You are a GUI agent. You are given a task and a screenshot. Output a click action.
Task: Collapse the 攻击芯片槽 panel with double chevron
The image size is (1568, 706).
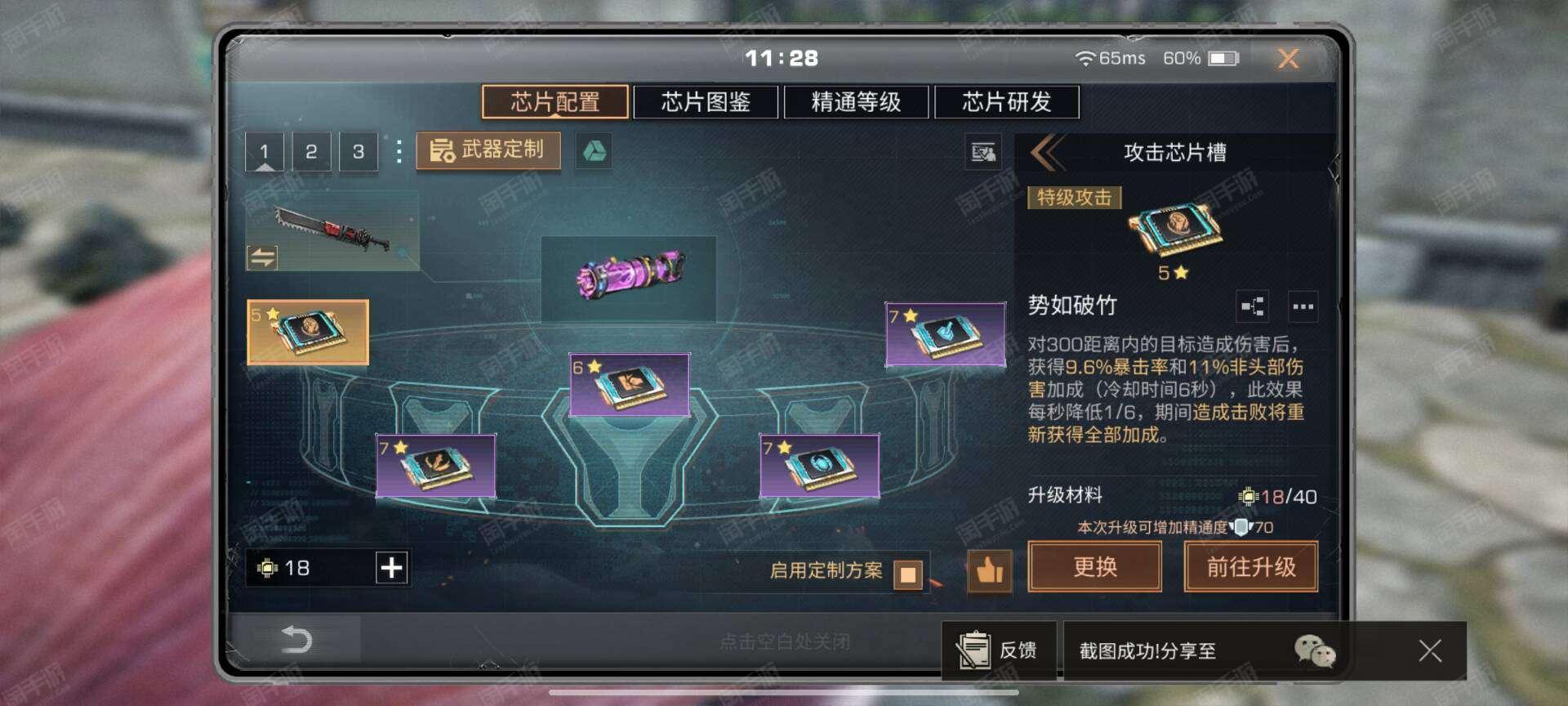(1046, 152)
